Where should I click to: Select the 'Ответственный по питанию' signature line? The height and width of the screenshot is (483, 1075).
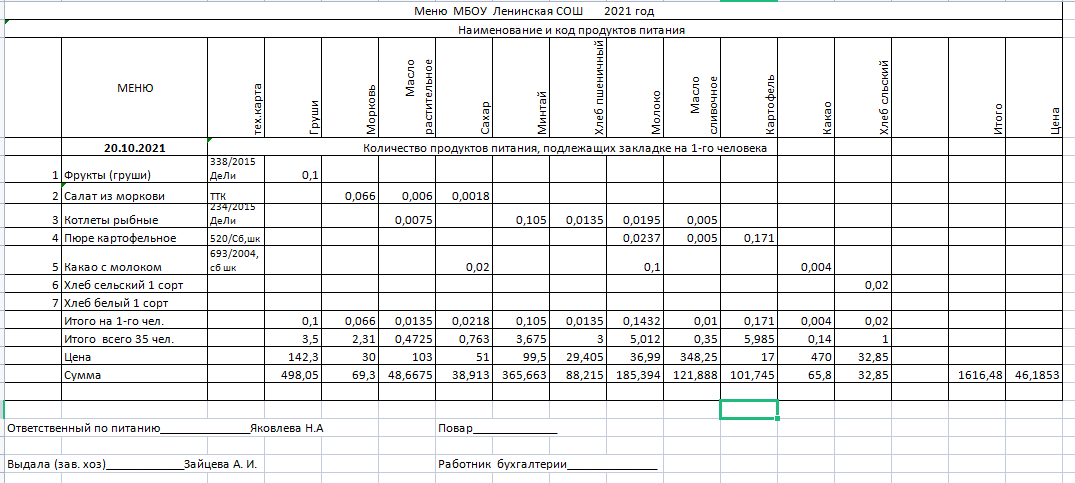[x=165, y=429]
